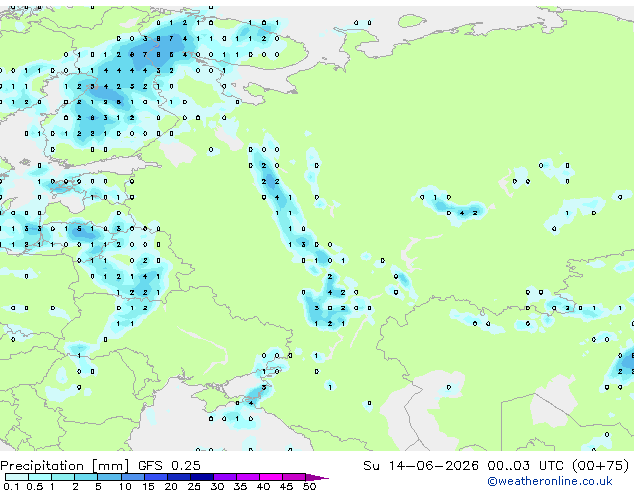This screenshot has width=634, height=490.
Task: Click the '10' legend scale label
Action: [x=125, y=486]
